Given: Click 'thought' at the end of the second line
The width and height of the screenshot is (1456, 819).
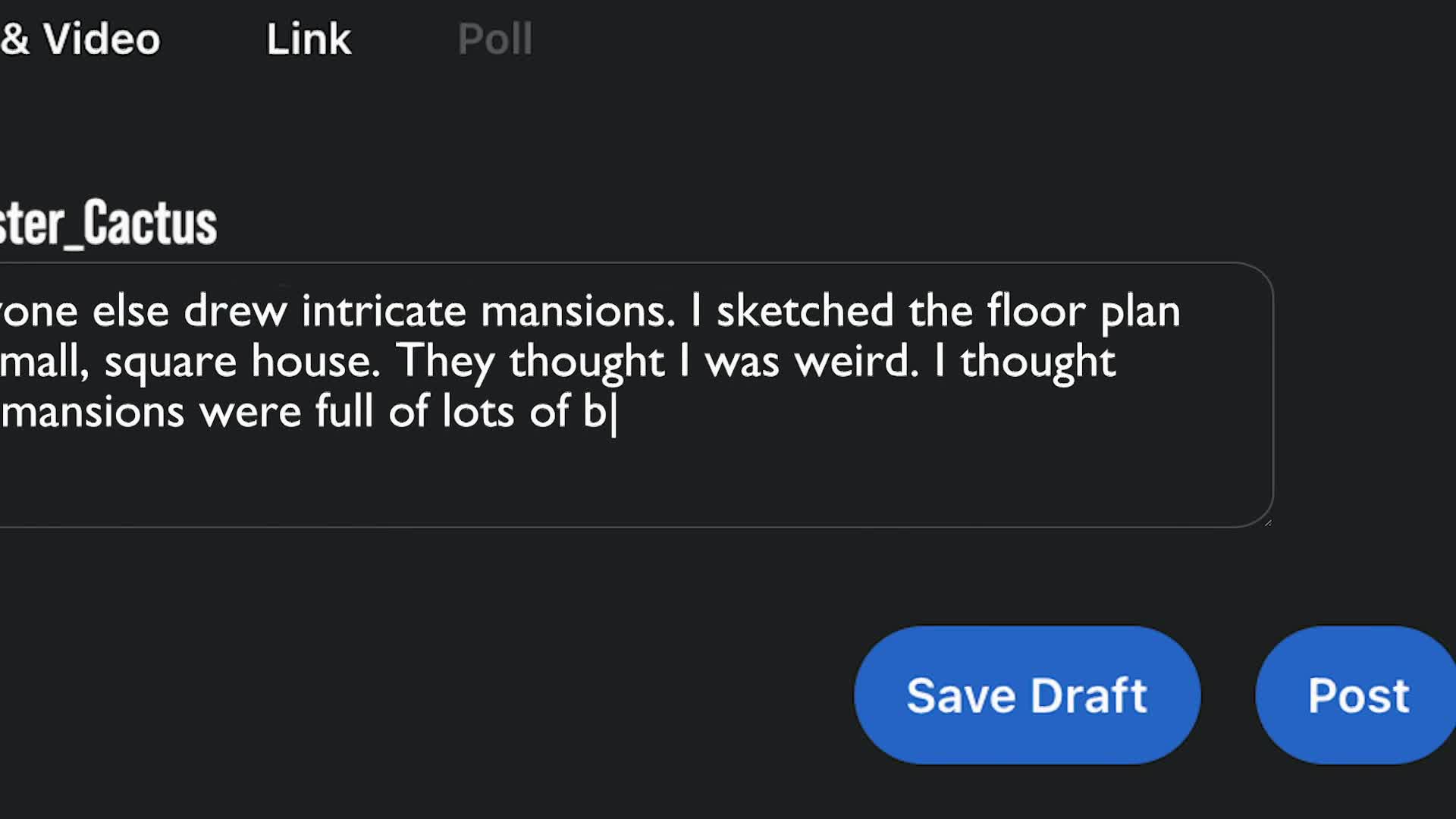Looking at the screenshot, I should click(x=1037, y=361).
